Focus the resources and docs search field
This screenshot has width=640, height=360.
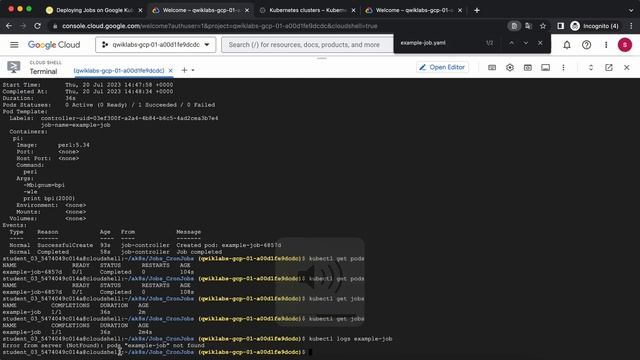click(307, 45)
